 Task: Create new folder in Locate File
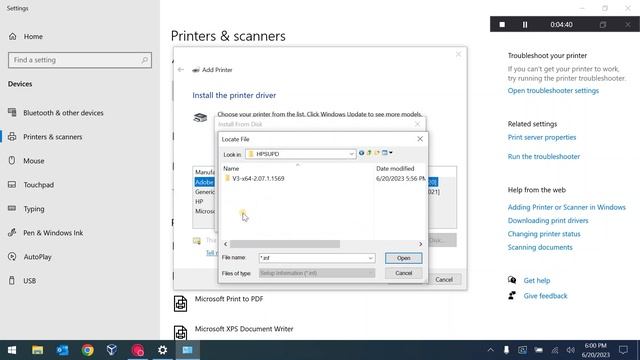(377, 153)
